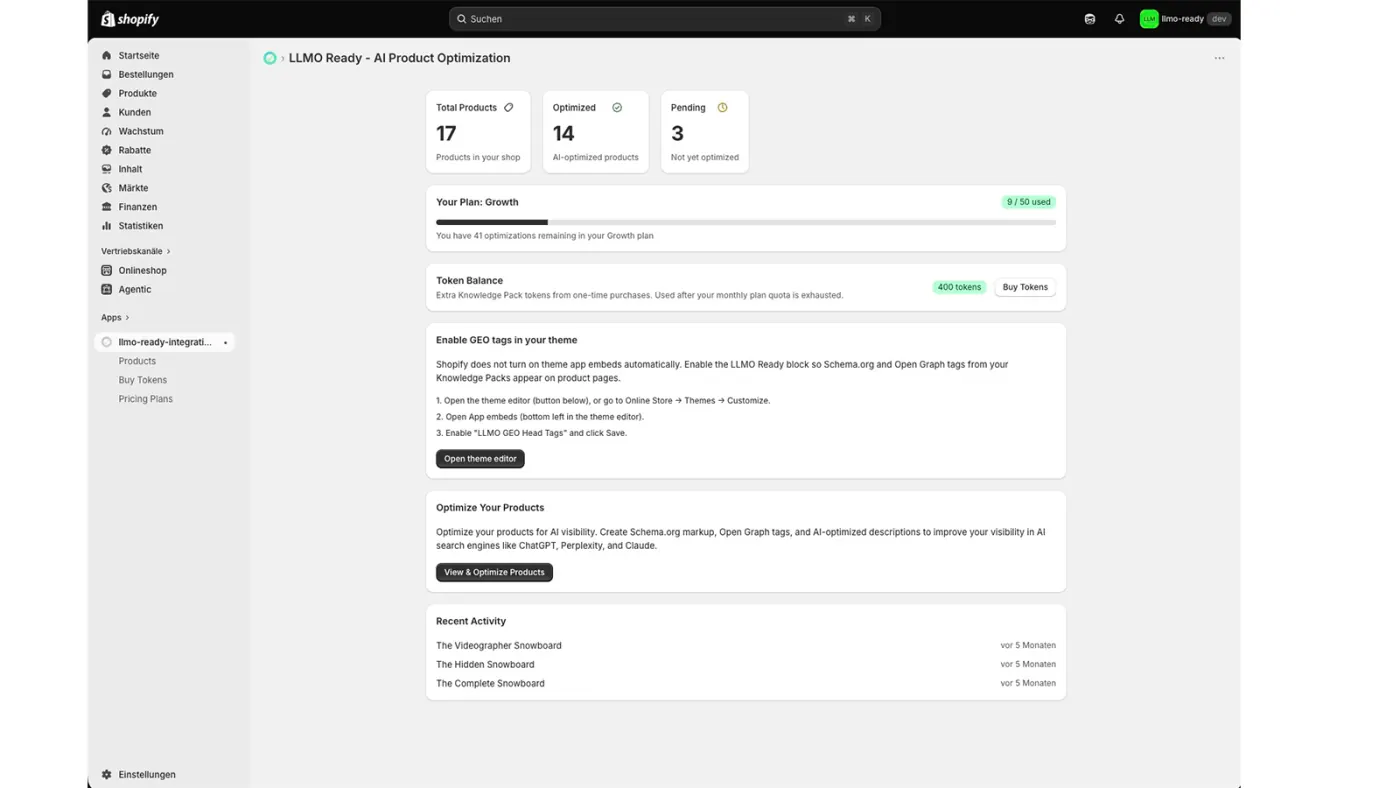
Task: Open the Kunden person icon
Action: [107, 113]
